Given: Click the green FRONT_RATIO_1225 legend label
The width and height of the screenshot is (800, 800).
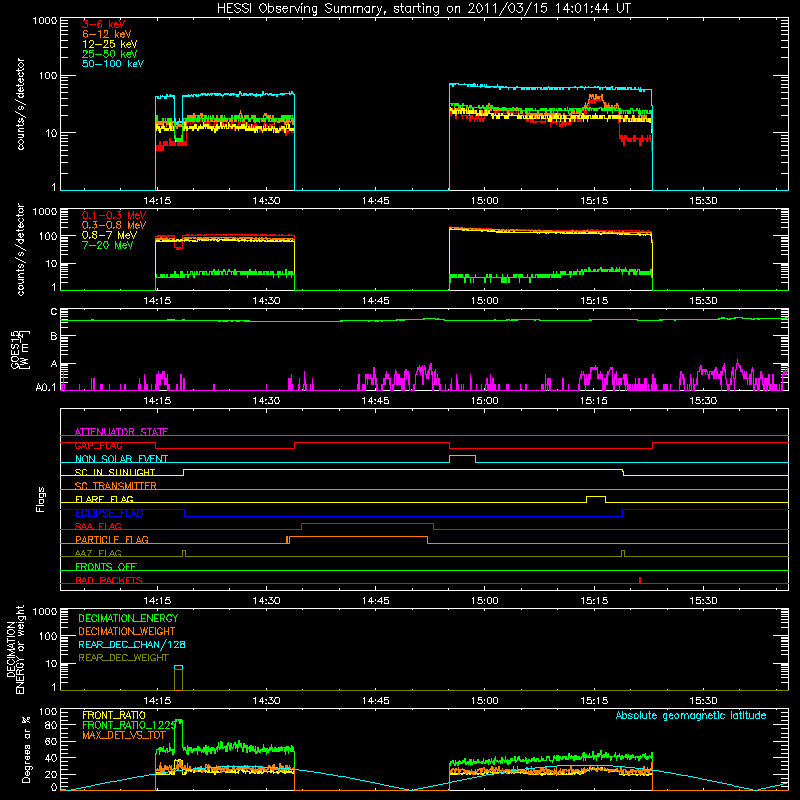Looking at the screenshot, I should (129, 725).
